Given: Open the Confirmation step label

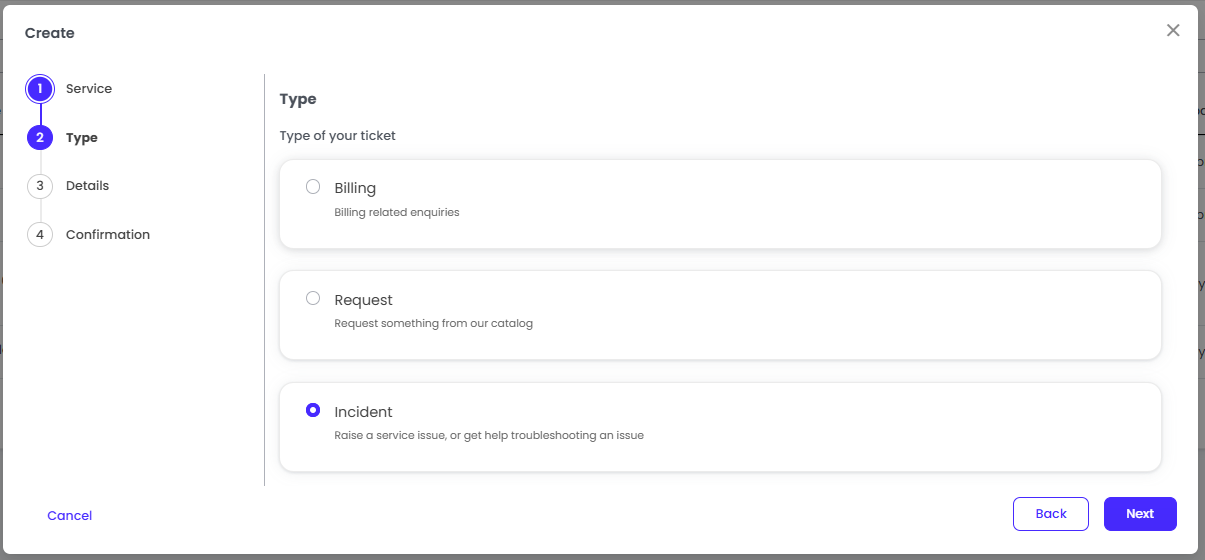Looking at the screenshot, I should click(108, 235).
